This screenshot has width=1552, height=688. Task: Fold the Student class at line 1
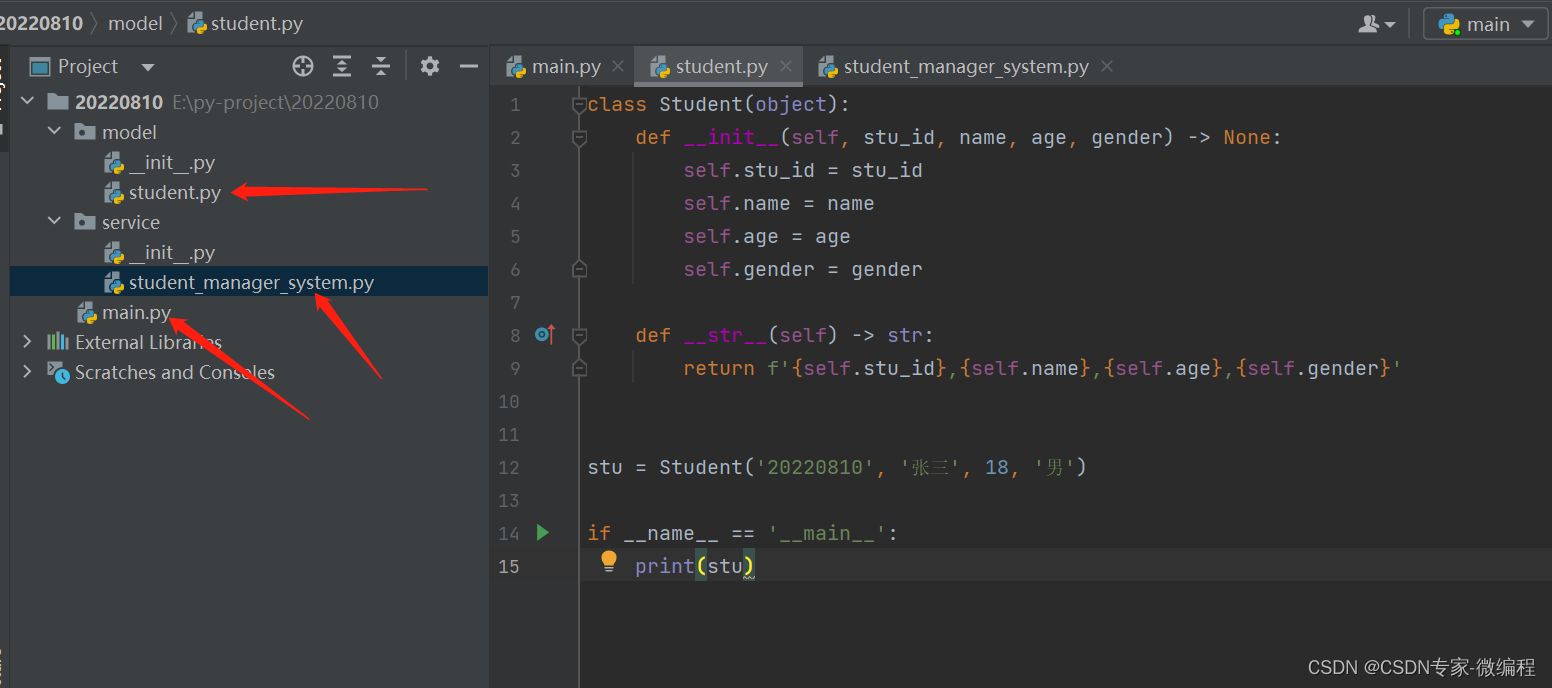pos(578,104)
